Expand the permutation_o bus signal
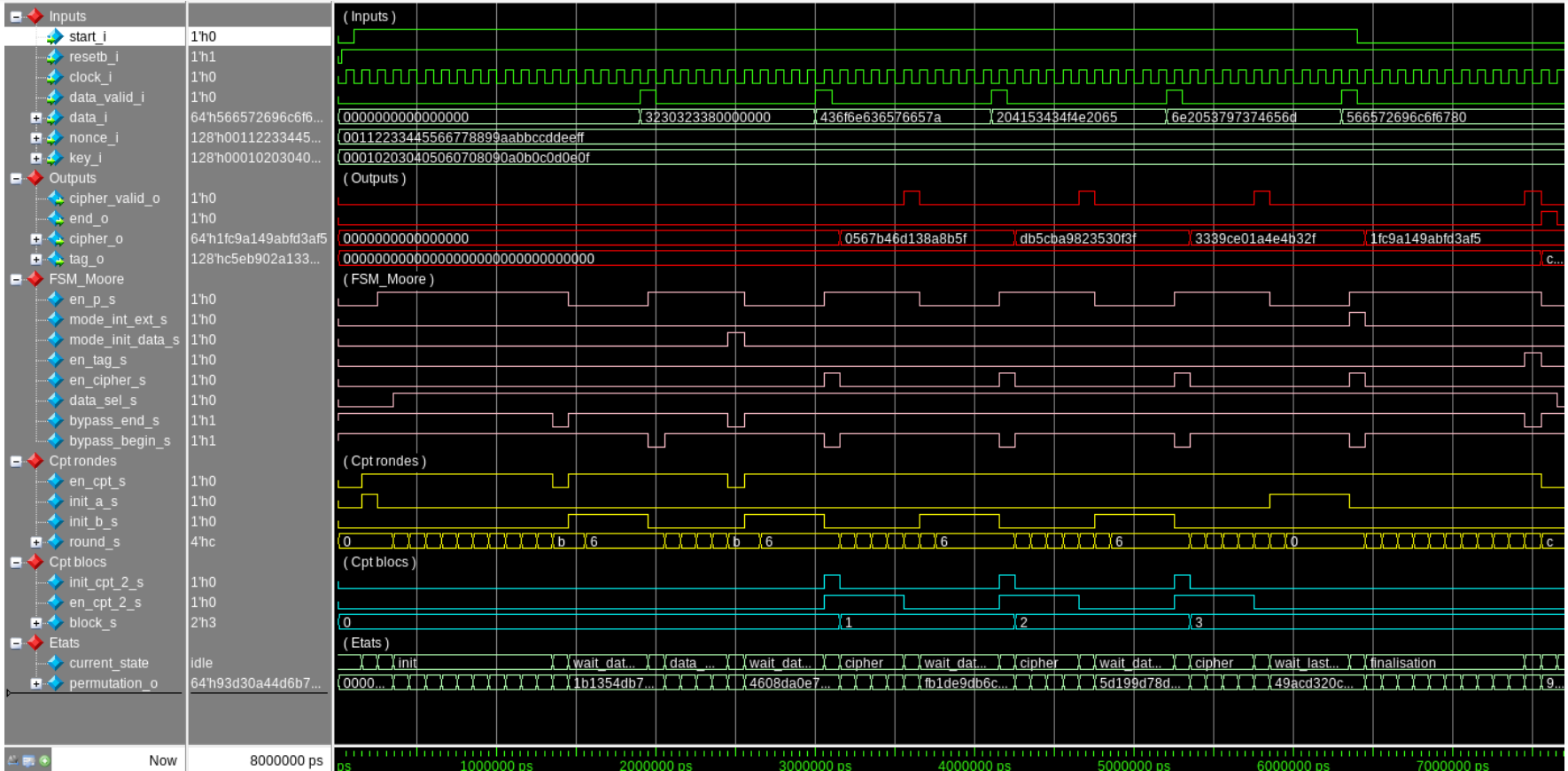Screen dimensions: 1568x771 [x=35, y=683]
